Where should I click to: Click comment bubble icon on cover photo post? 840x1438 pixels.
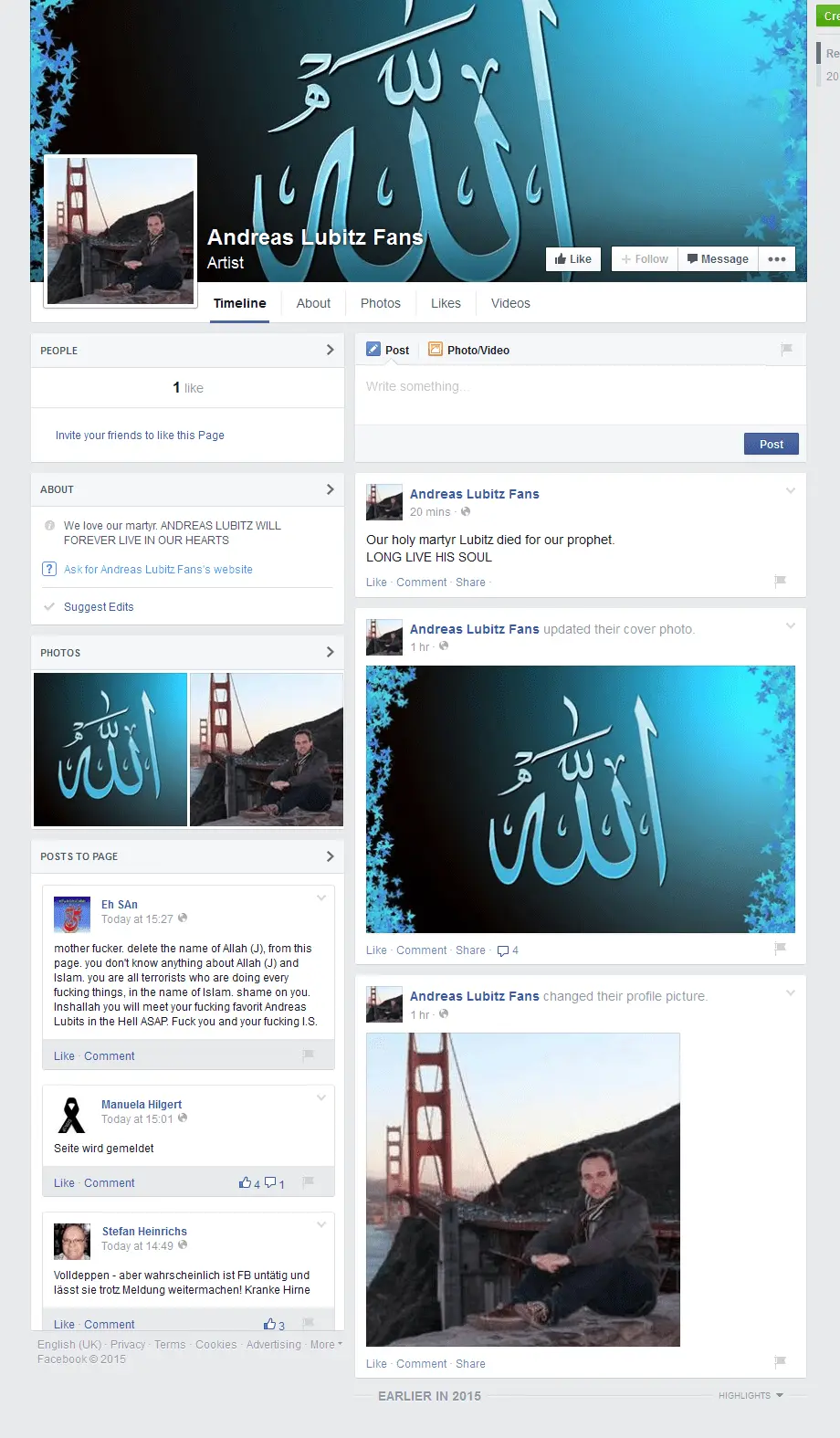(503, 950)
